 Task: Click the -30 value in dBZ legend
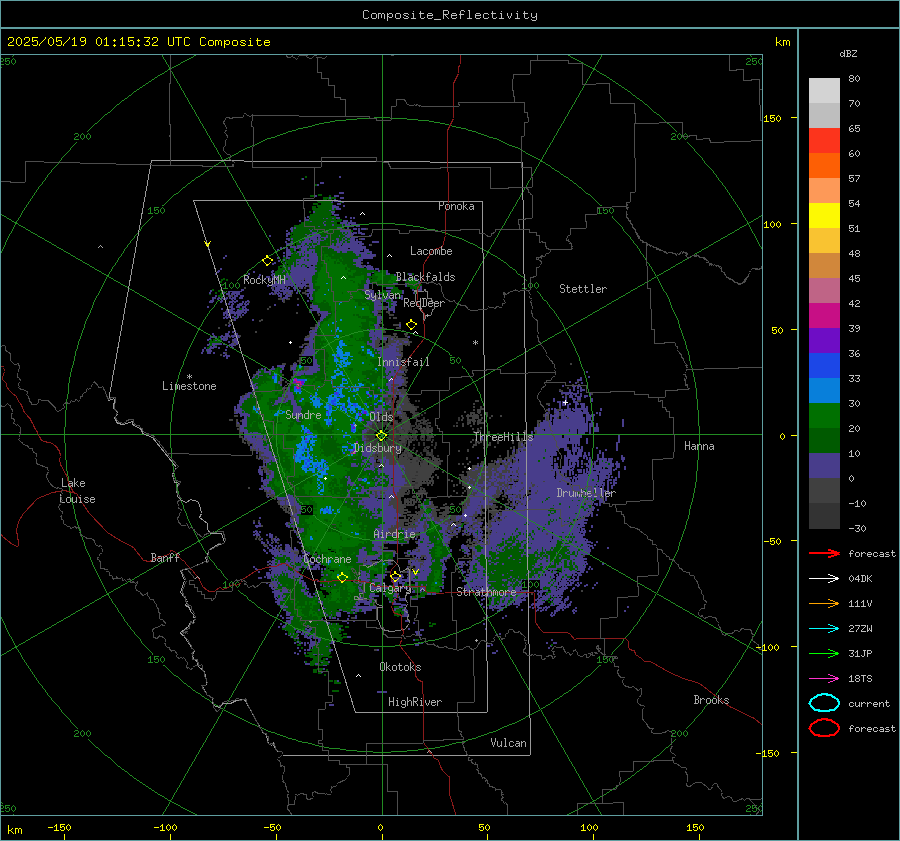[x=857, y=528]
